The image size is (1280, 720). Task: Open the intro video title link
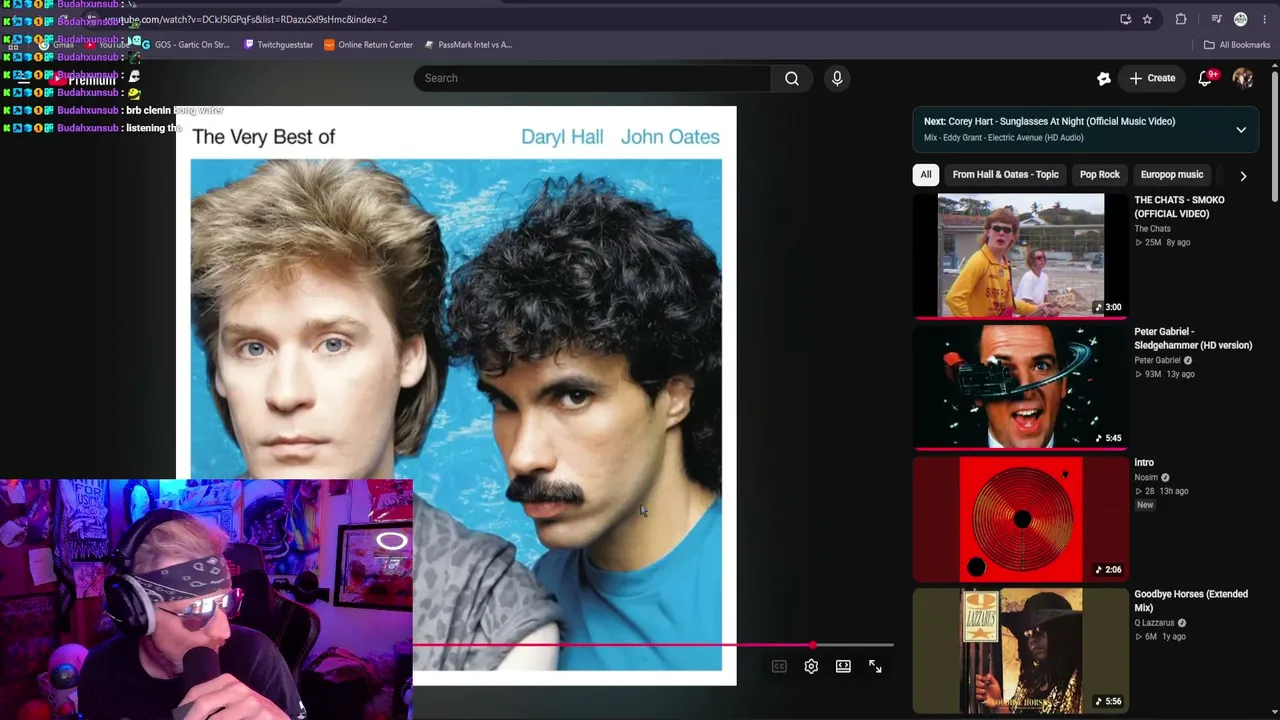(1144, 463)
